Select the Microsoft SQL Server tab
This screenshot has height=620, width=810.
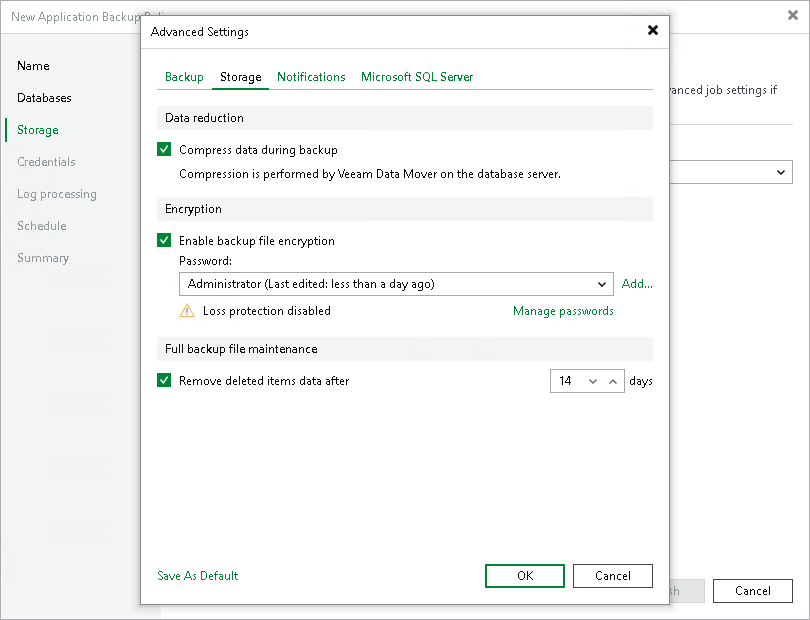416,76
